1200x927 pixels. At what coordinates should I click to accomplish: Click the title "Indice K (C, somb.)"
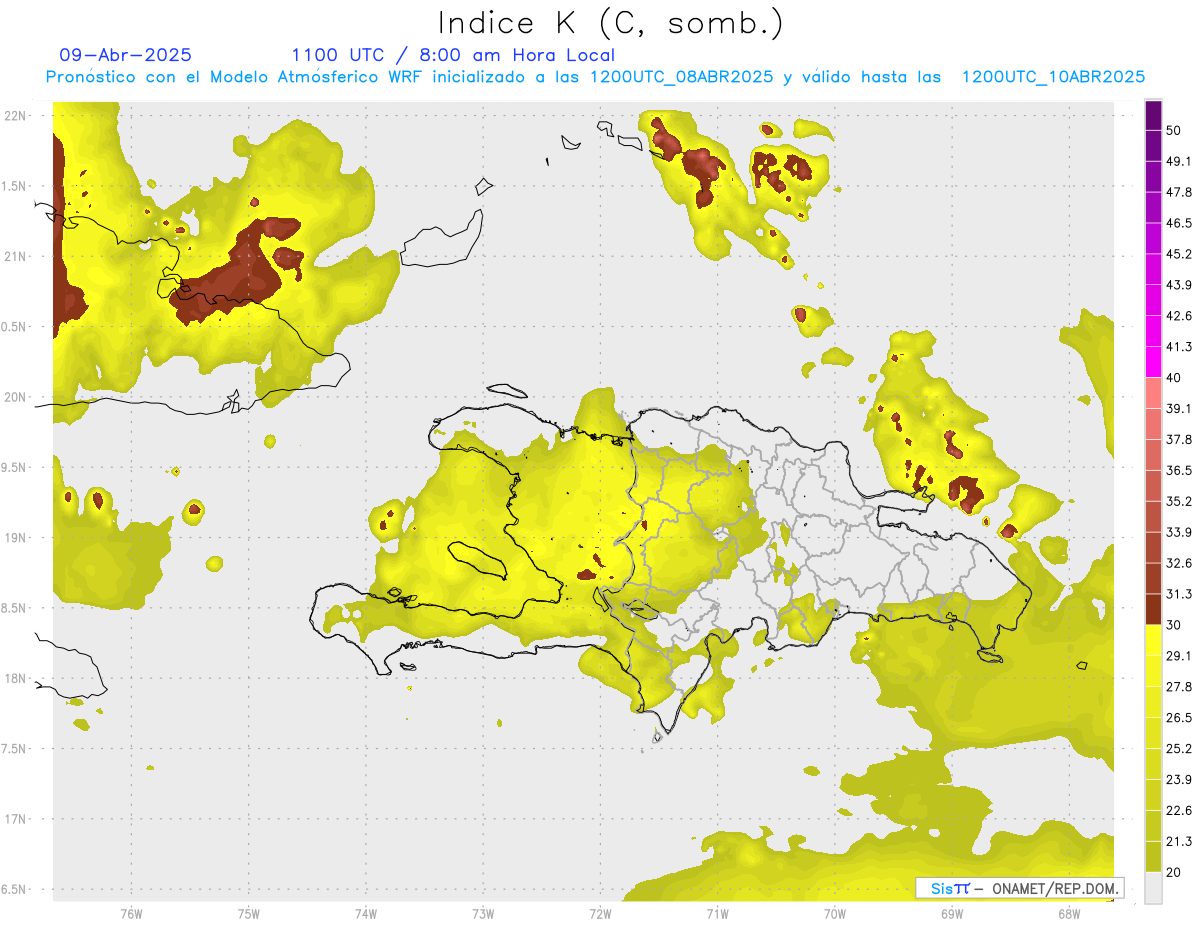pyautogui.click(x=611, y=23)
